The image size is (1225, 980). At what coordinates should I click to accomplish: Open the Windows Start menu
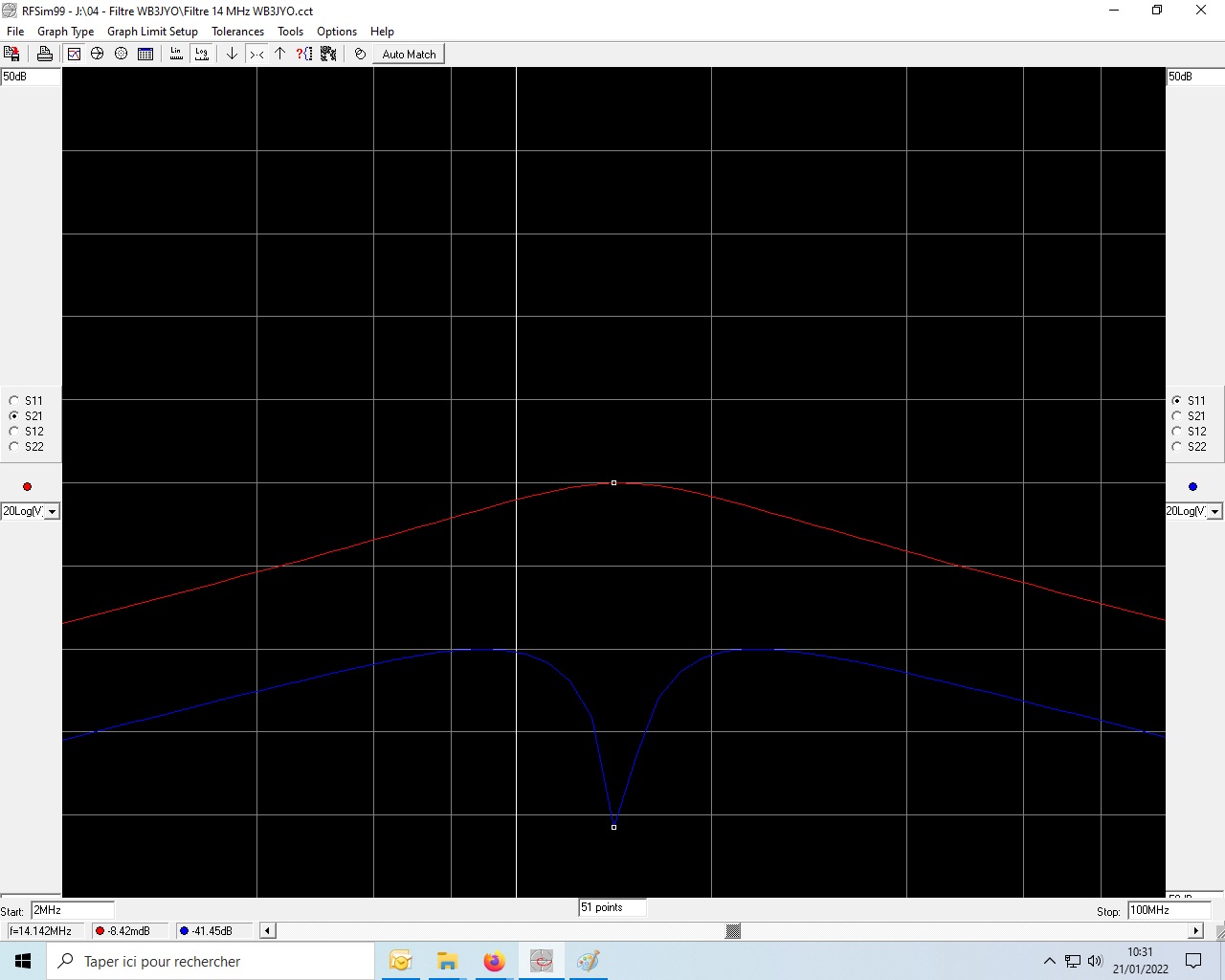(23, 961)
